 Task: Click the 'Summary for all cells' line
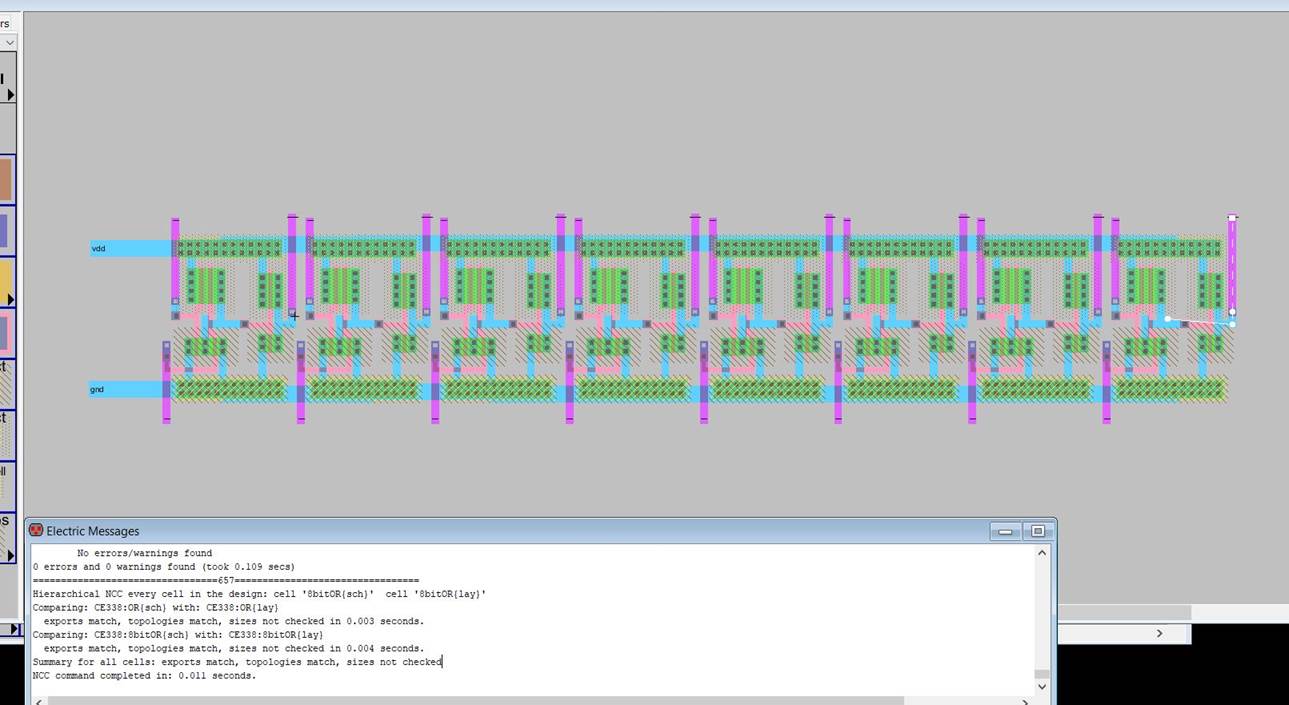237,662
